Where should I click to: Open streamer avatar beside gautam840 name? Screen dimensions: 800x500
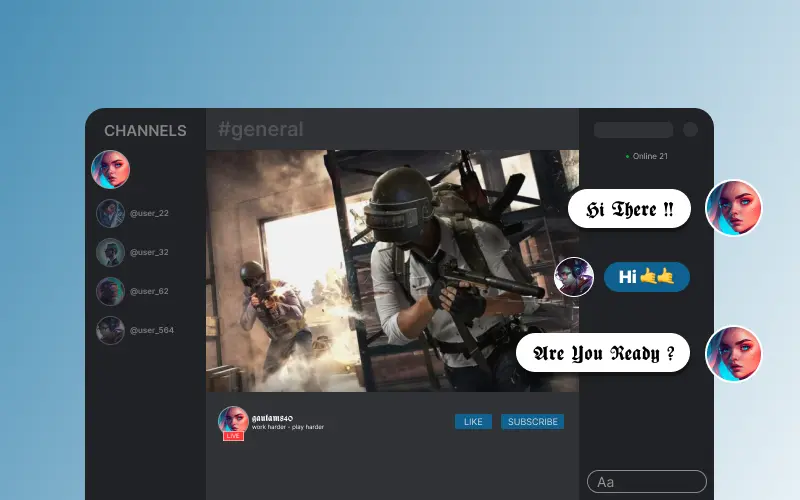(233, 420)
